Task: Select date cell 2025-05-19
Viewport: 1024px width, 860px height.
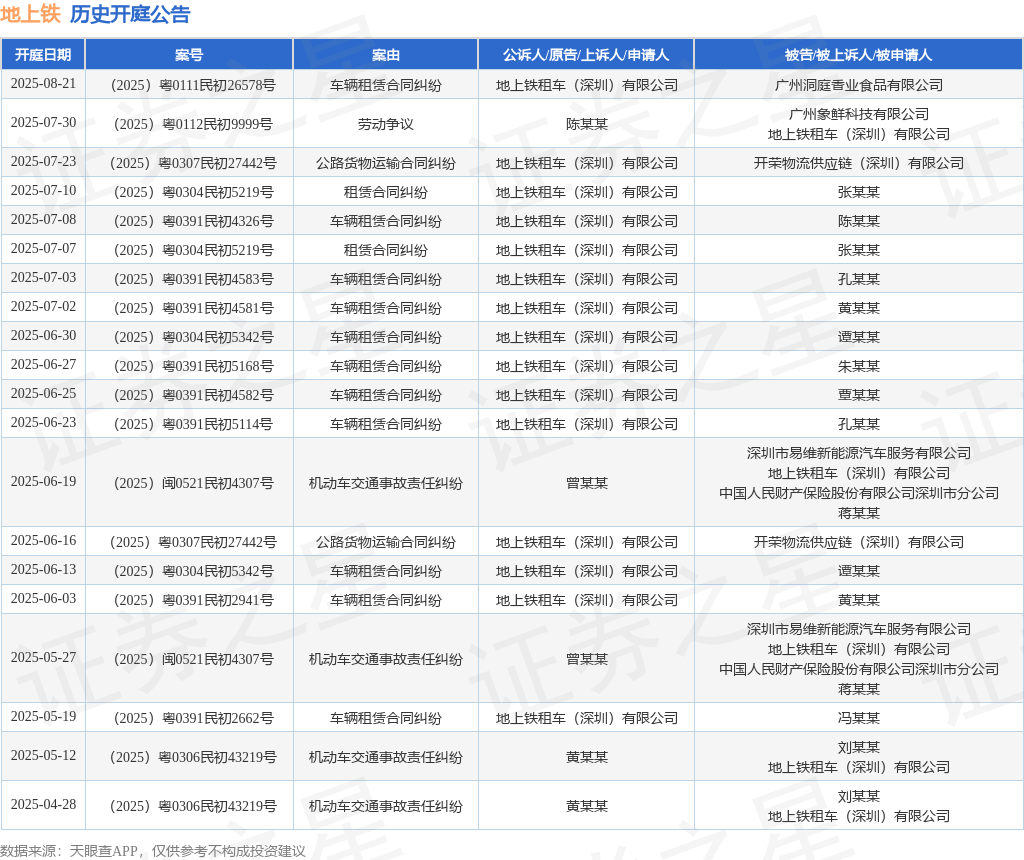Action: (43, 716)
